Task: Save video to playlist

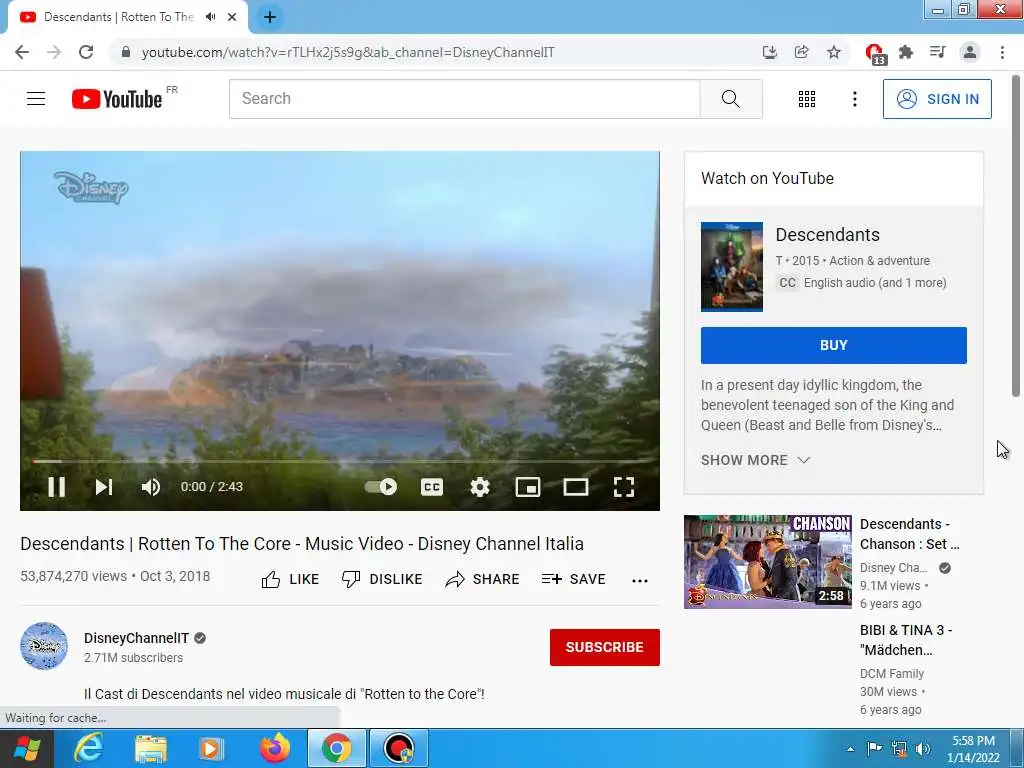Action: coord(573,579)
